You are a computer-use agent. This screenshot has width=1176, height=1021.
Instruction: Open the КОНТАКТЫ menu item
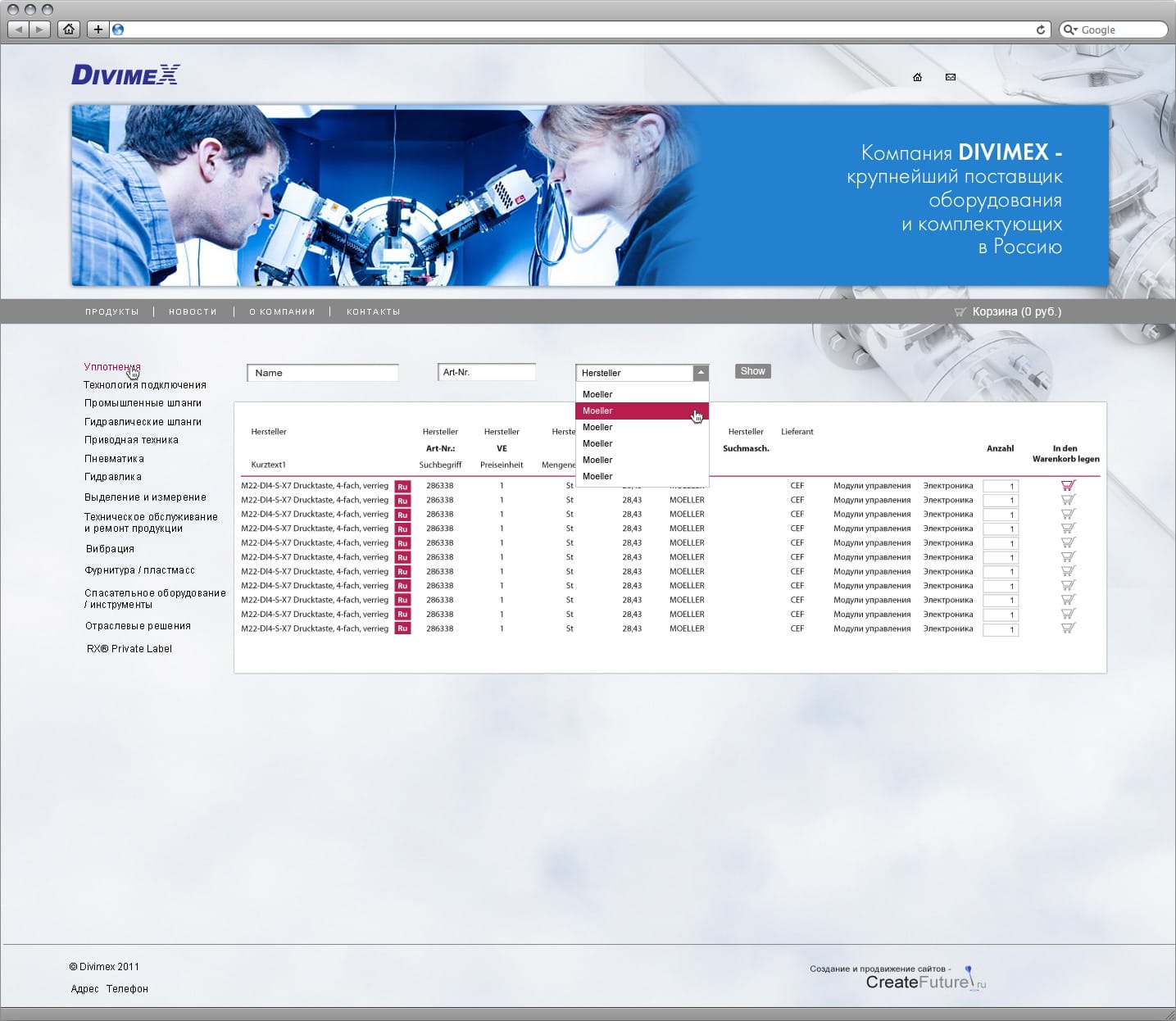pos(374,311)
